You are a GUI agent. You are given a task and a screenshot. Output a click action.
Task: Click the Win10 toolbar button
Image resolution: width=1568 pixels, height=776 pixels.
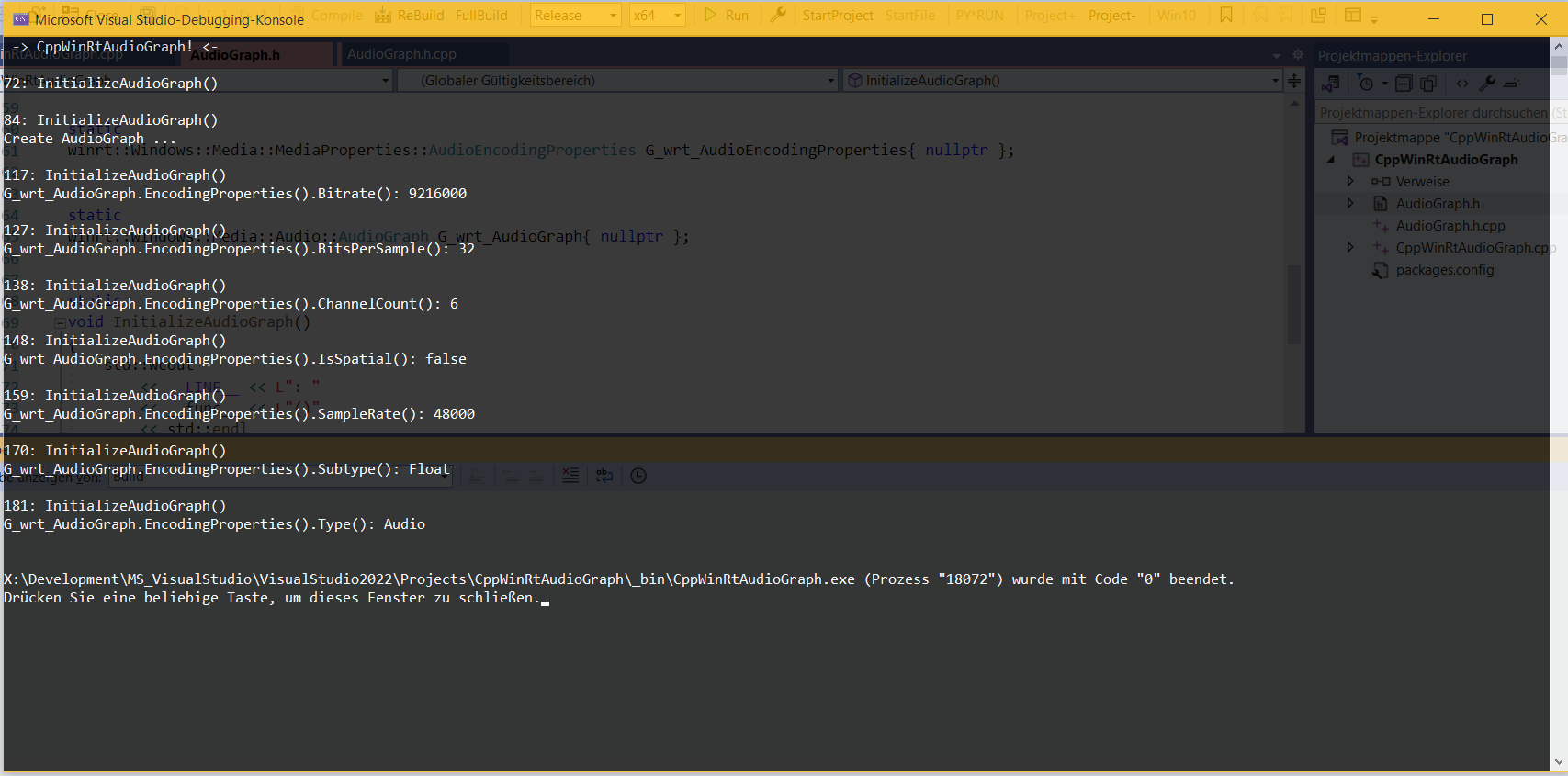tap(1177, 15)
